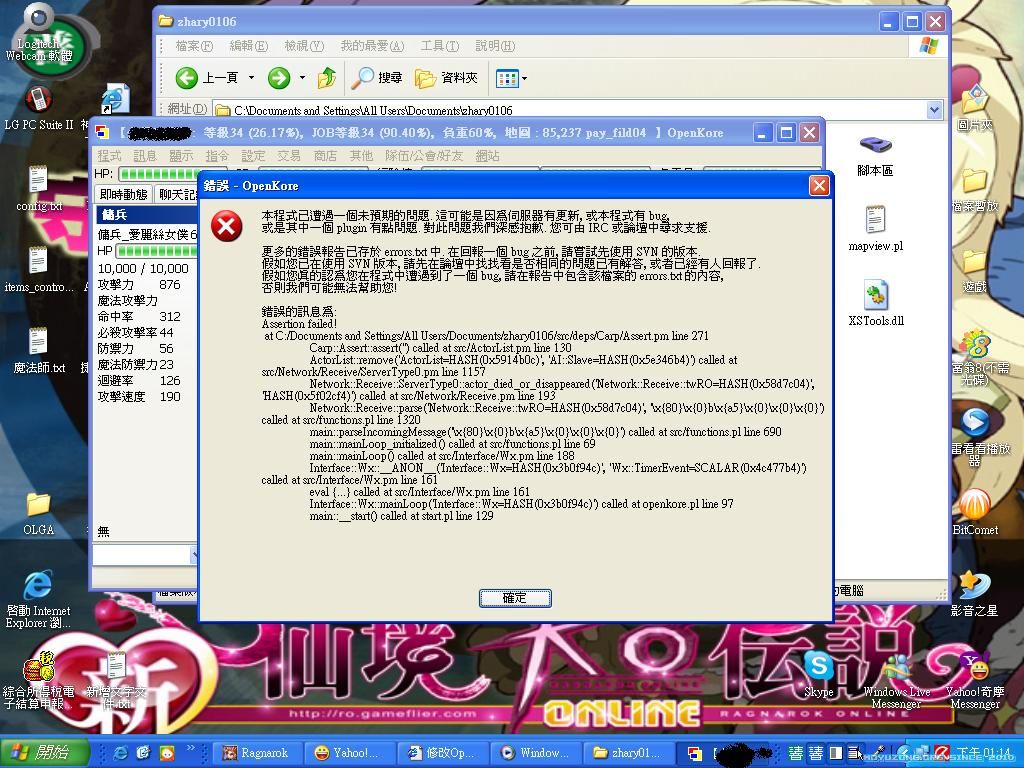The image size is (1024, 768).
Task: Launch Internet Explorer from the desktop shortcut
Action: click(x=36, y=590)
